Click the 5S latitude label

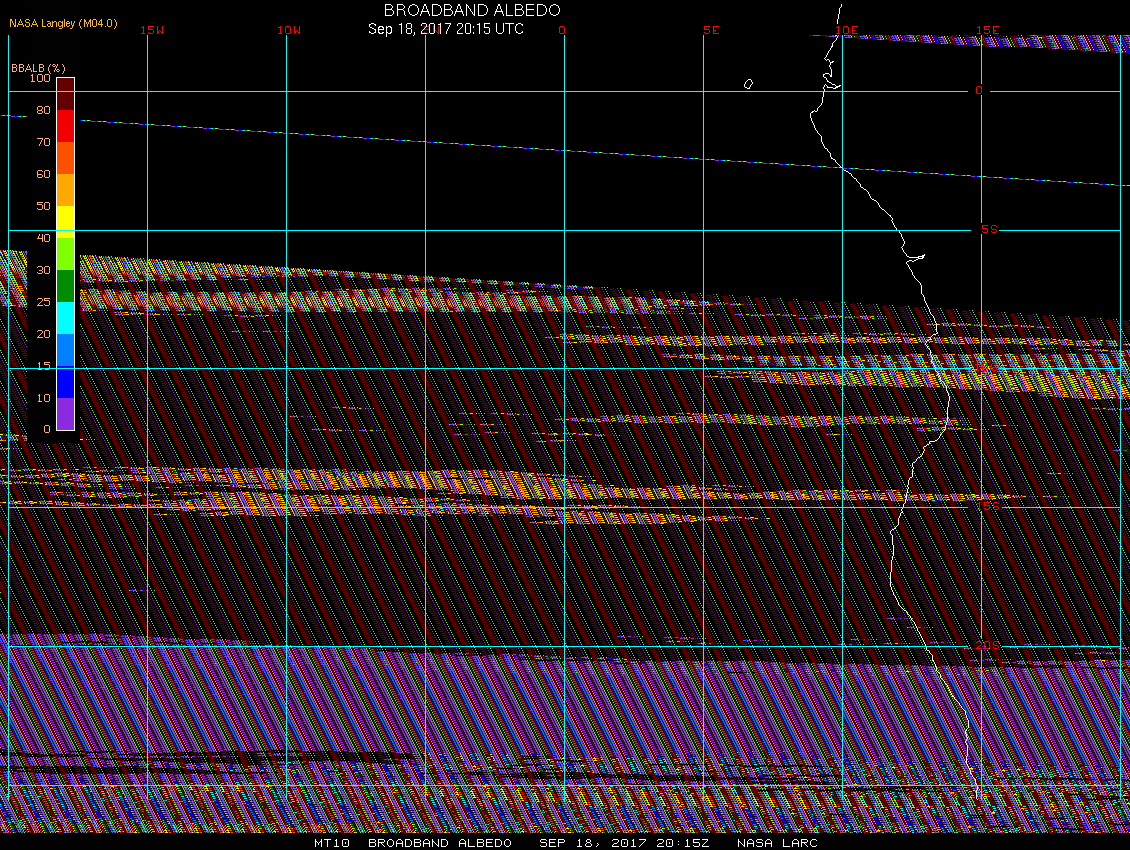pyautogui.click(x=989, y=229)
